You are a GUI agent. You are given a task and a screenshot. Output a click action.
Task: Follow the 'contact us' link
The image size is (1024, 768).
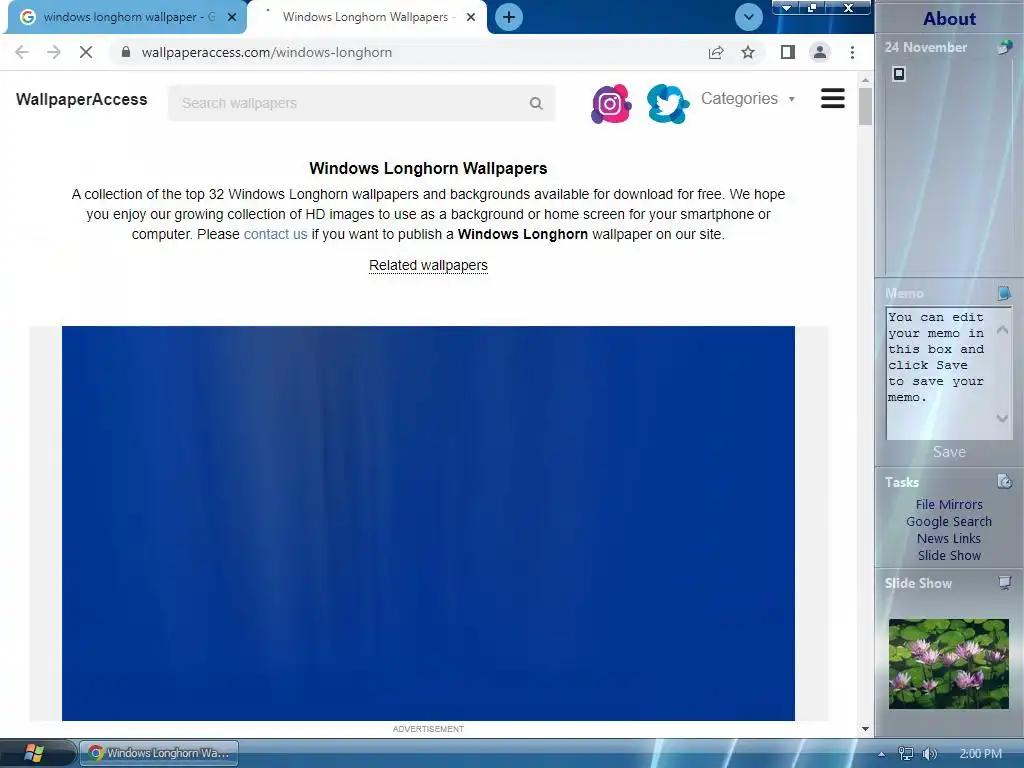coord(275,234)
